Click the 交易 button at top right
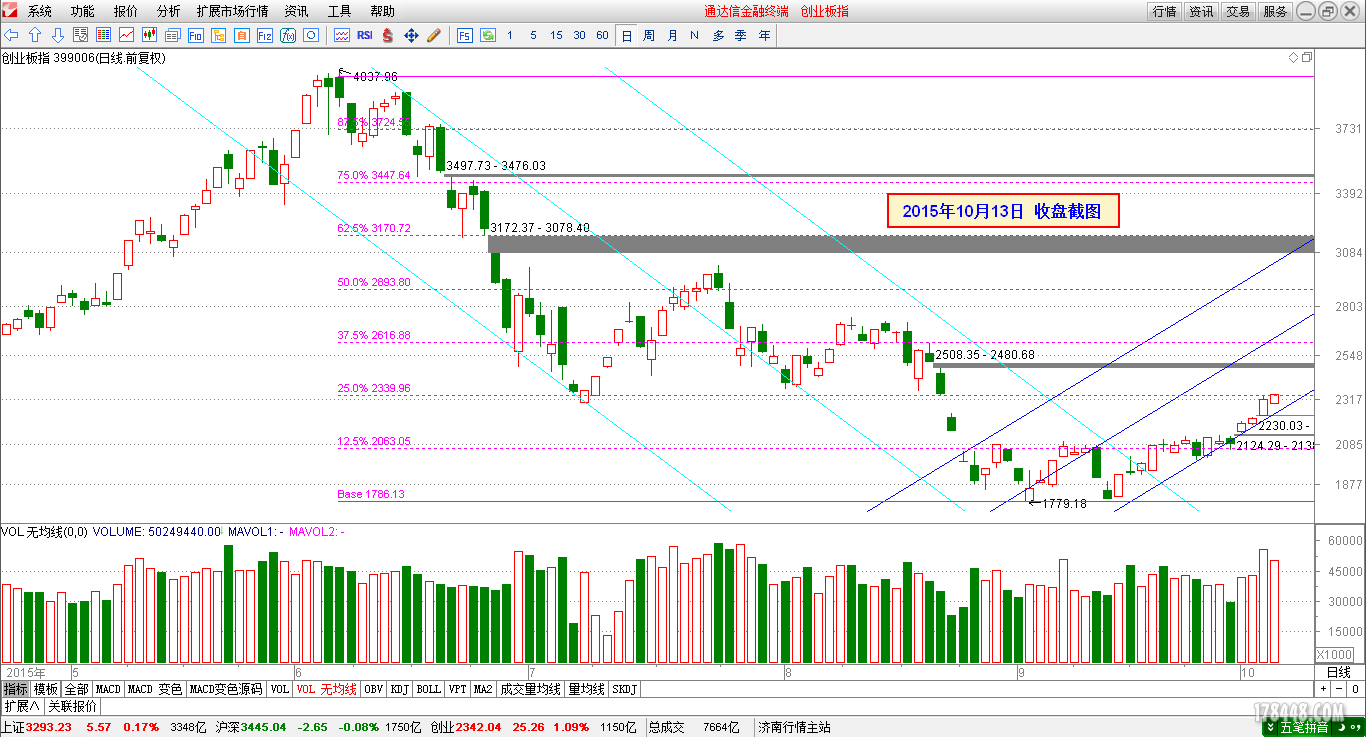Screen dimensions: 1366x737 [1238, 11]
